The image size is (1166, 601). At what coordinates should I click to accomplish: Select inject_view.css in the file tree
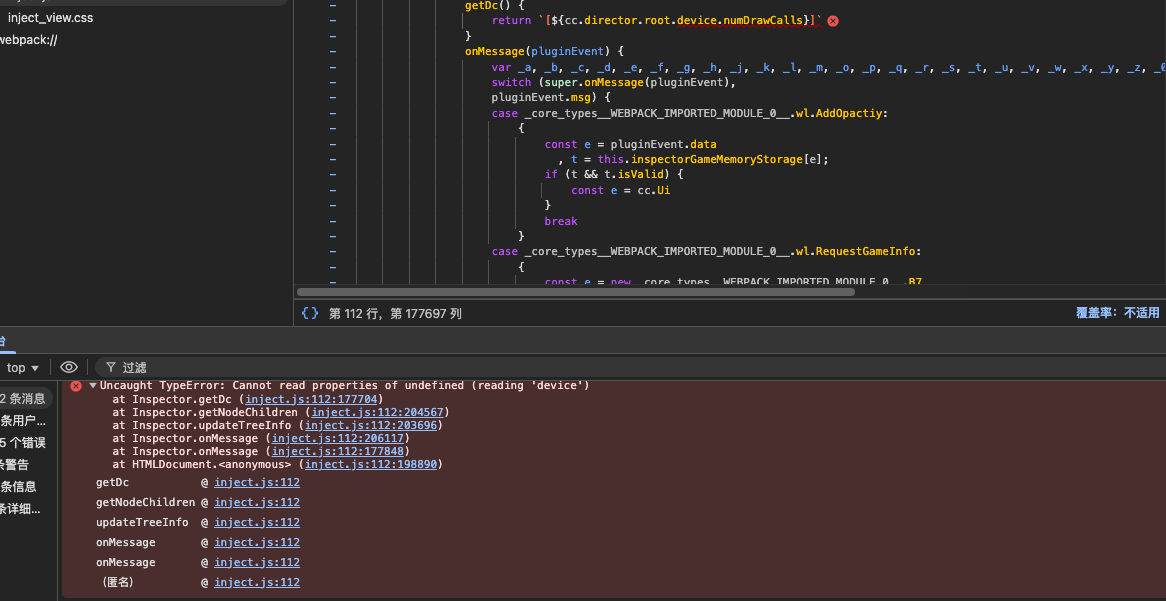[51, 18]
